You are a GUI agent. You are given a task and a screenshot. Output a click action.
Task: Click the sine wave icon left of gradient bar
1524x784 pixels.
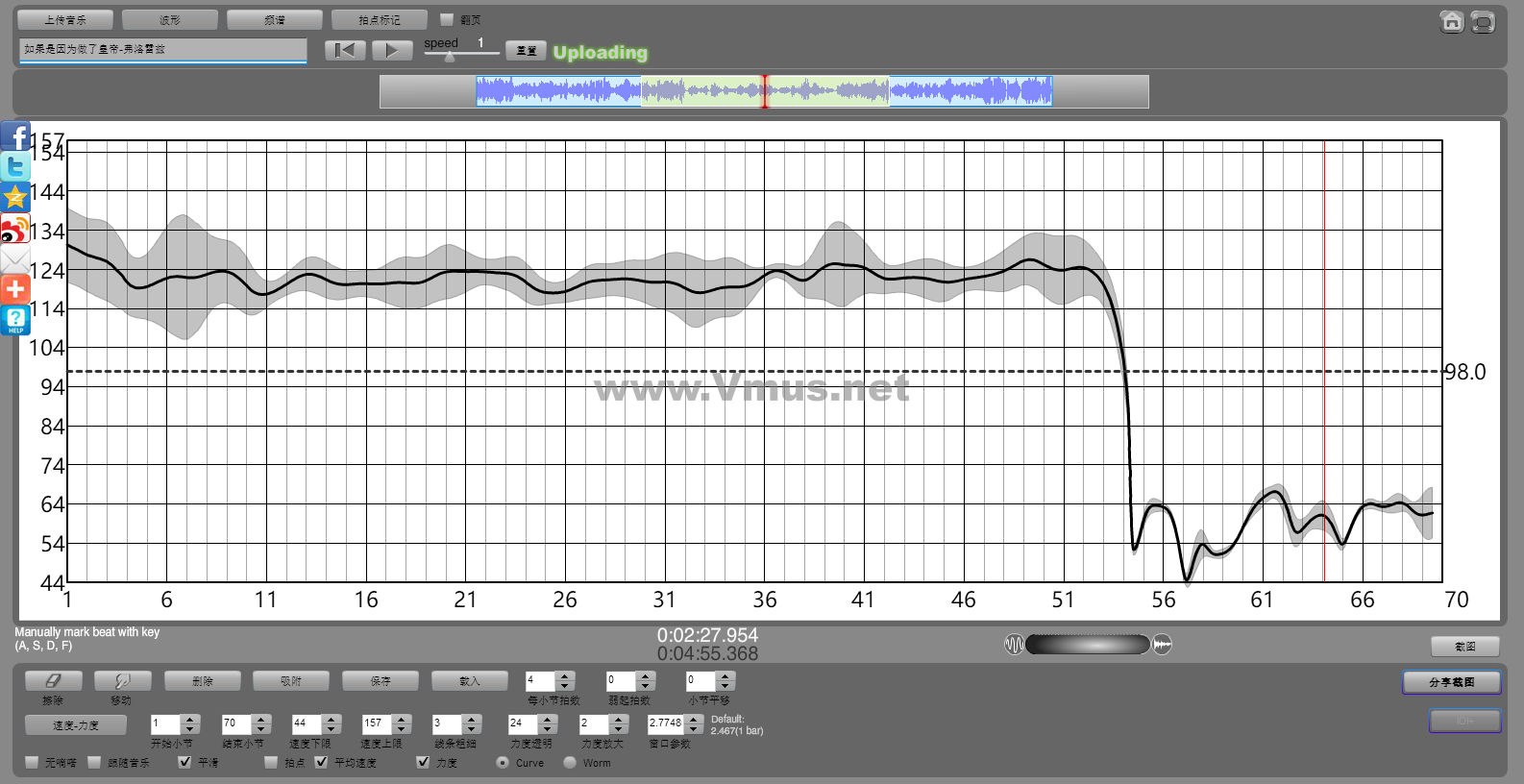pos(1014,645)
